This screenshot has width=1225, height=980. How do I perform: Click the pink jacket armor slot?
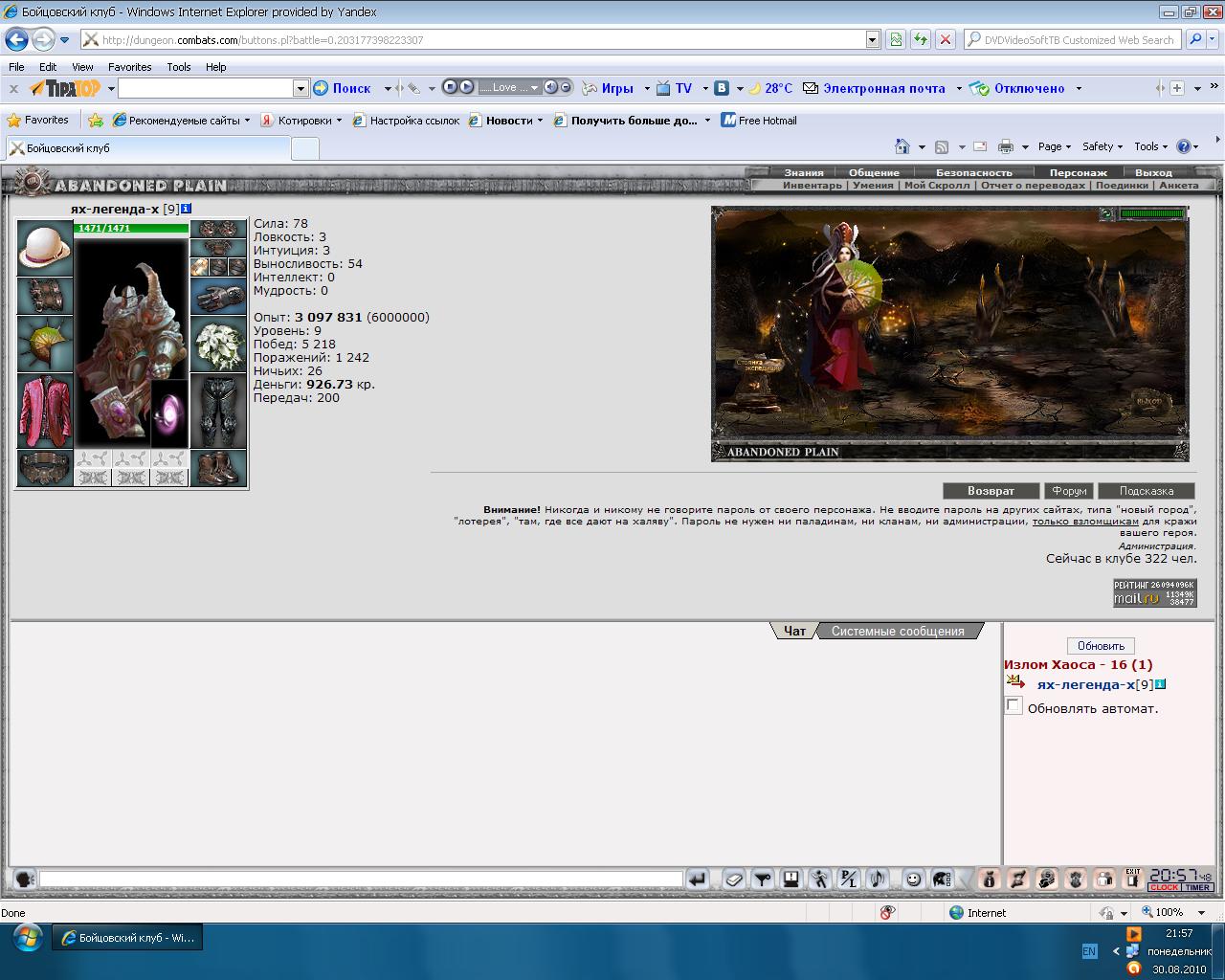click(45, 411)
